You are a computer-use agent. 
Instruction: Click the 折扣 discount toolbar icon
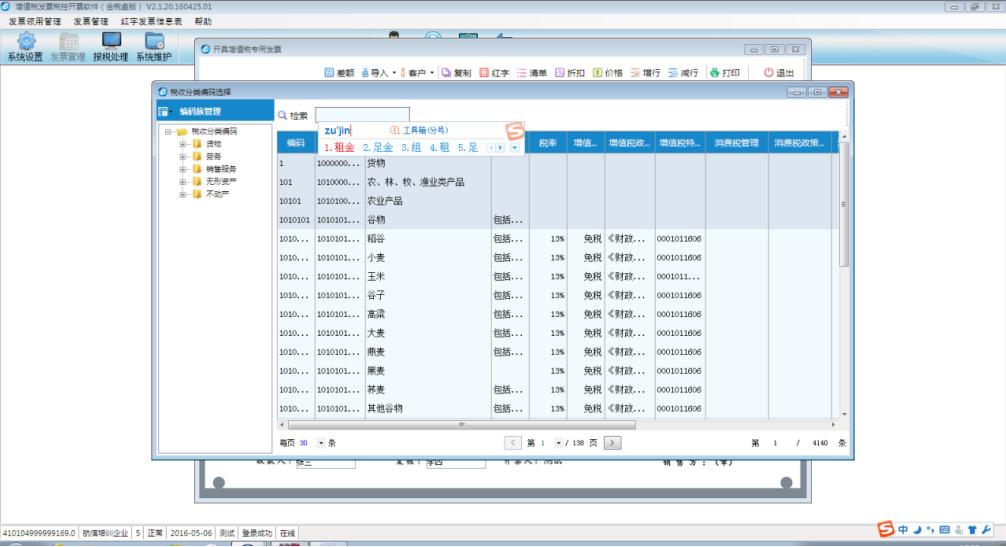point(560,73)
